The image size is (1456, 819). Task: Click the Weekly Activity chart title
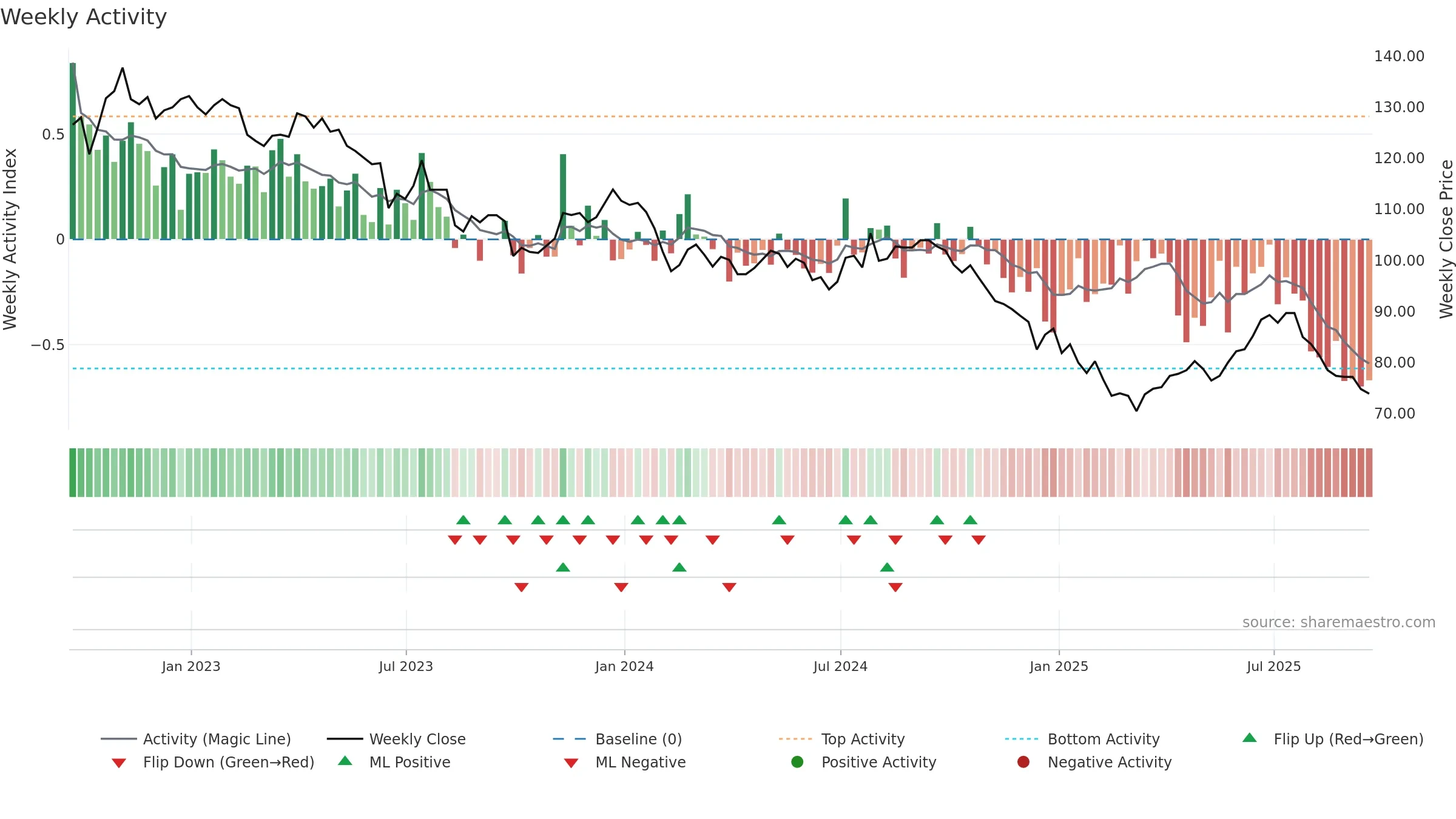pyautogui.click(x=84, y=17)
